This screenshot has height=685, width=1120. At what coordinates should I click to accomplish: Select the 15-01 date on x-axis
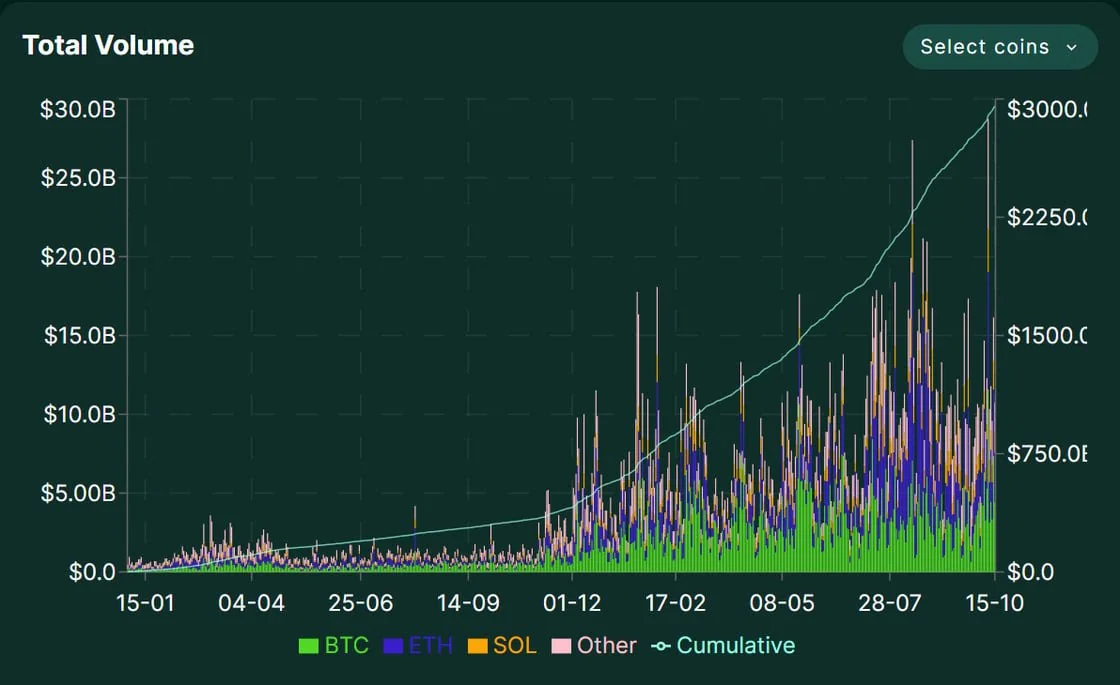146,603
